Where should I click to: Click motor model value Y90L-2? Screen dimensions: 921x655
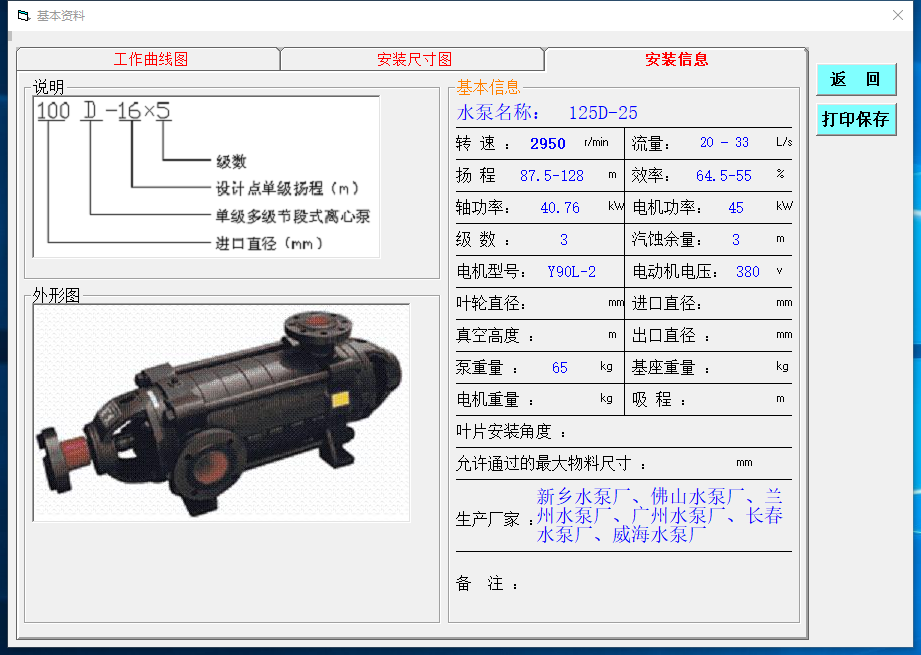[571, 271]
